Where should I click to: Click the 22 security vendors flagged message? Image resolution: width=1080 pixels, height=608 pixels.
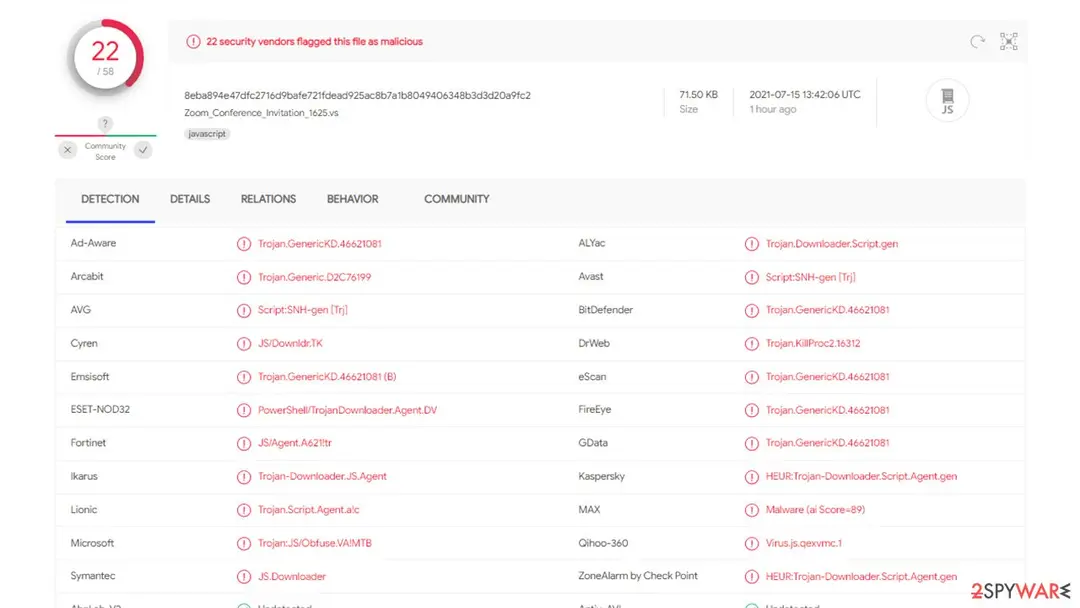pyautogui.click(x=314, y=41)
